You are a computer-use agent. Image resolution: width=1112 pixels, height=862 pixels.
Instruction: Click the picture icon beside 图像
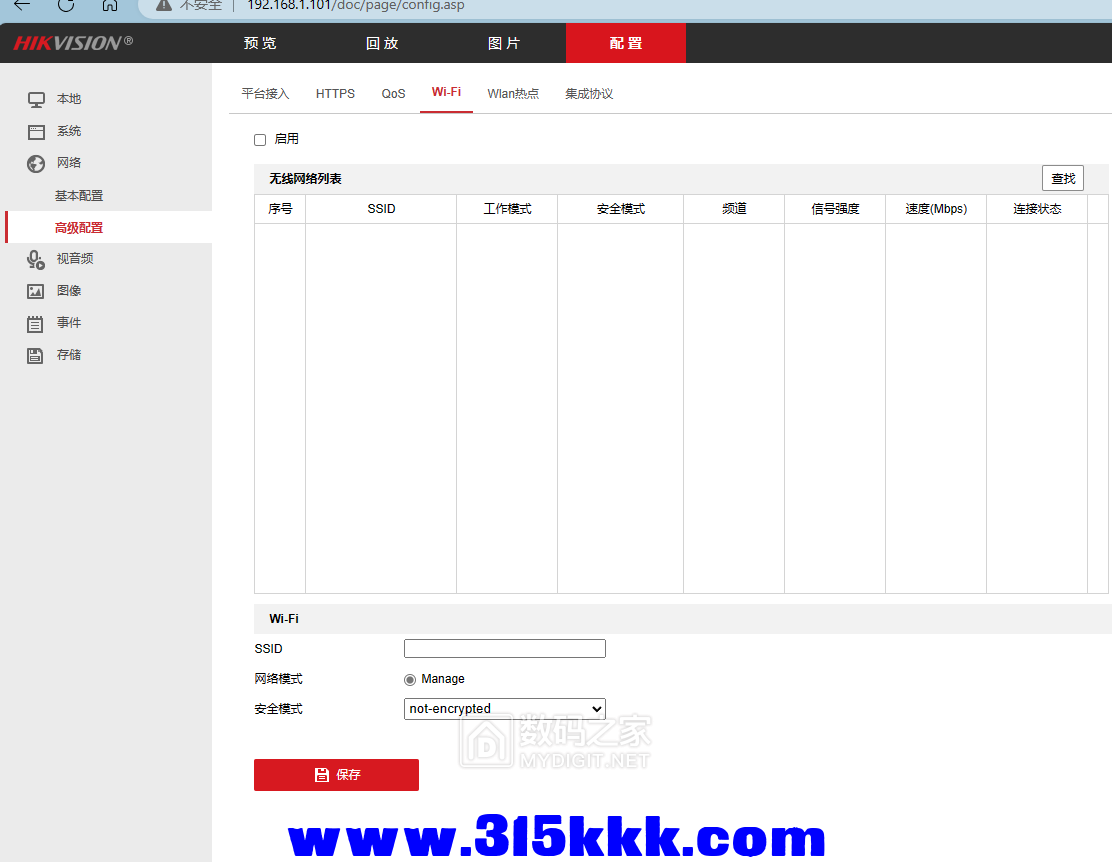tap(35, 292)
